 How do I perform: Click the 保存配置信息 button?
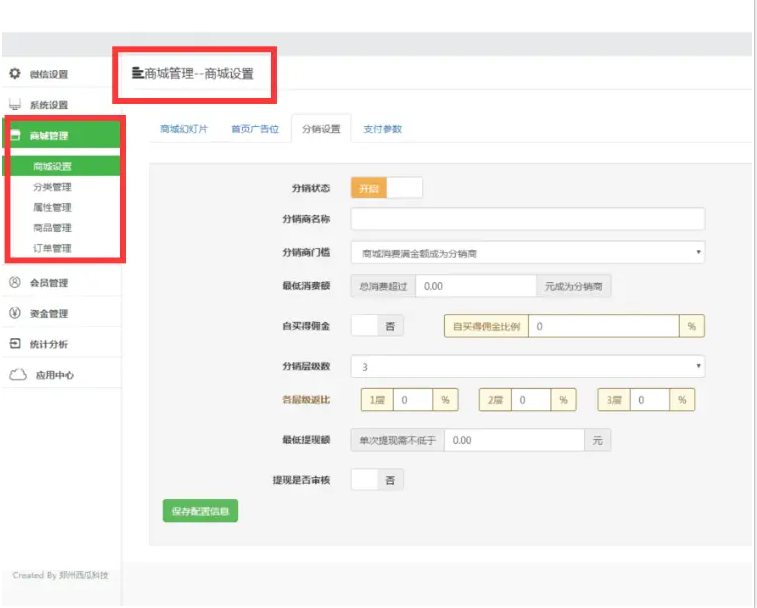click(200, 510)
